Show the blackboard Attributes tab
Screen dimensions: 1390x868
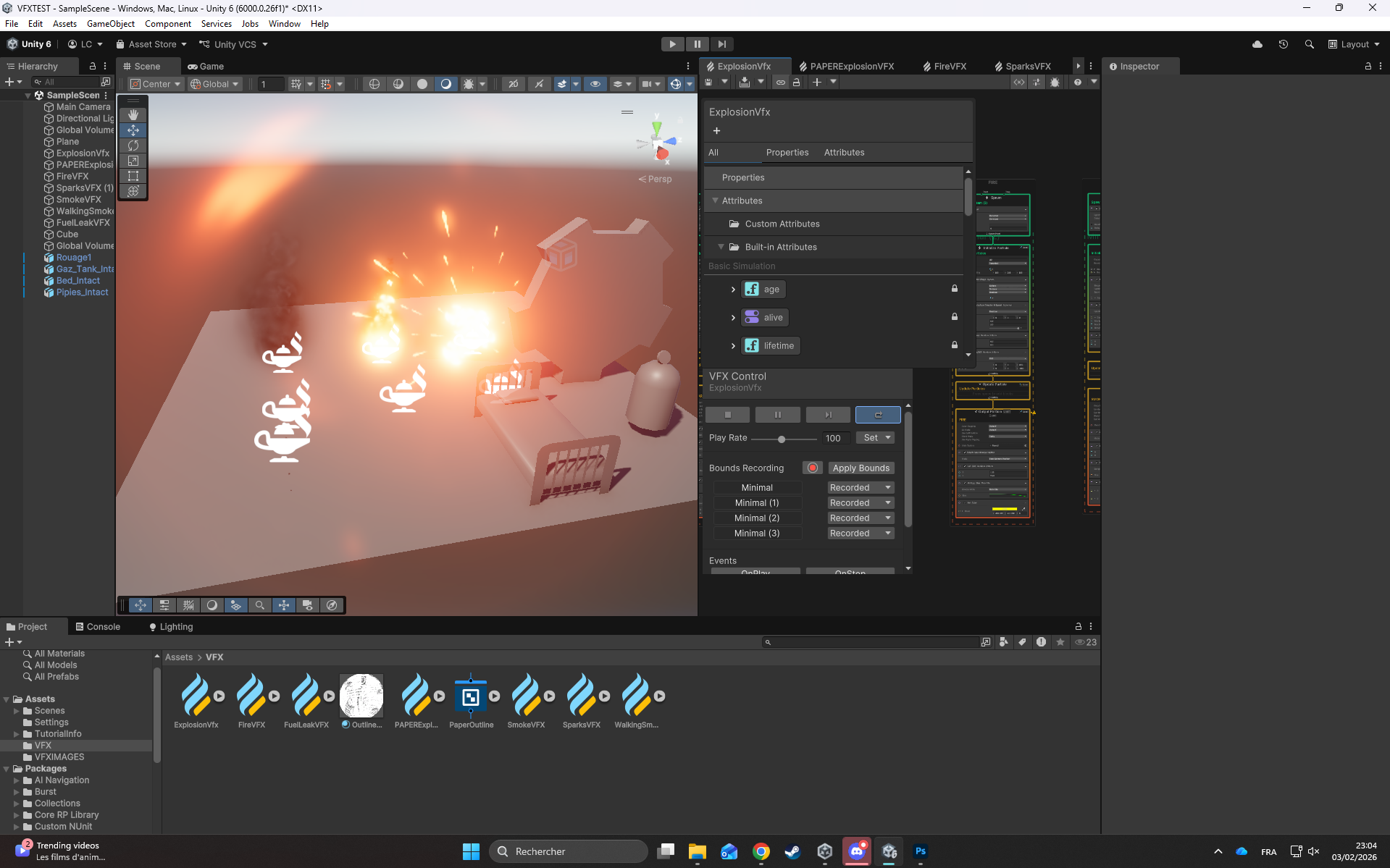coord(844,153)
